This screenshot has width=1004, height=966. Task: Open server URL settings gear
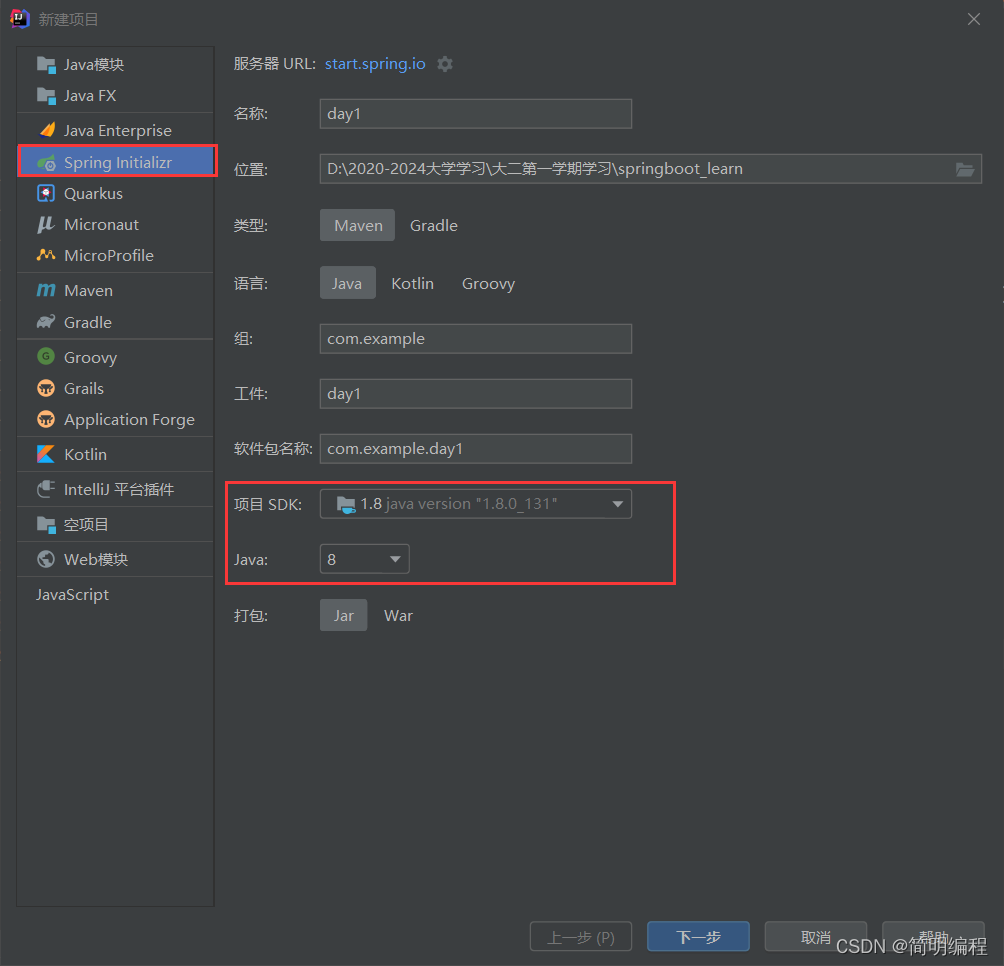(x=445, y=64)
